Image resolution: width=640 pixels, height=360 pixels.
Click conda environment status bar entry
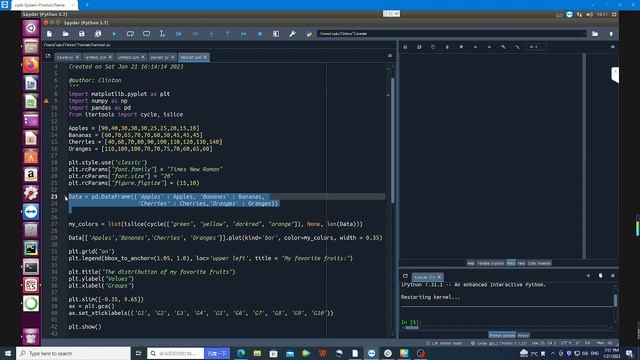pyautogui.click(x=499, y=343)
